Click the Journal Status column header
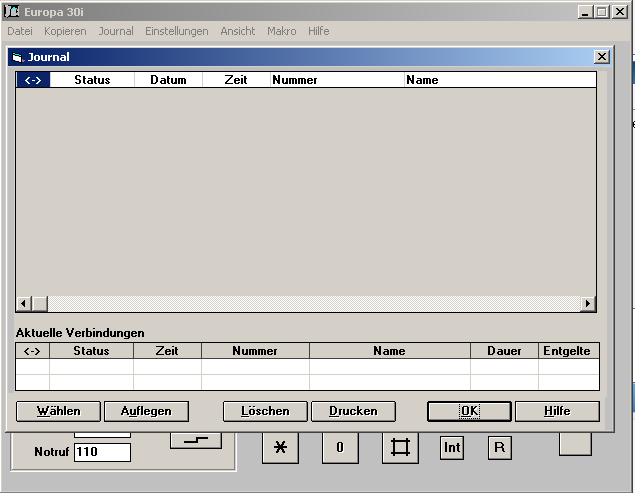Screen dimensions: 635x493 (92, 80)
